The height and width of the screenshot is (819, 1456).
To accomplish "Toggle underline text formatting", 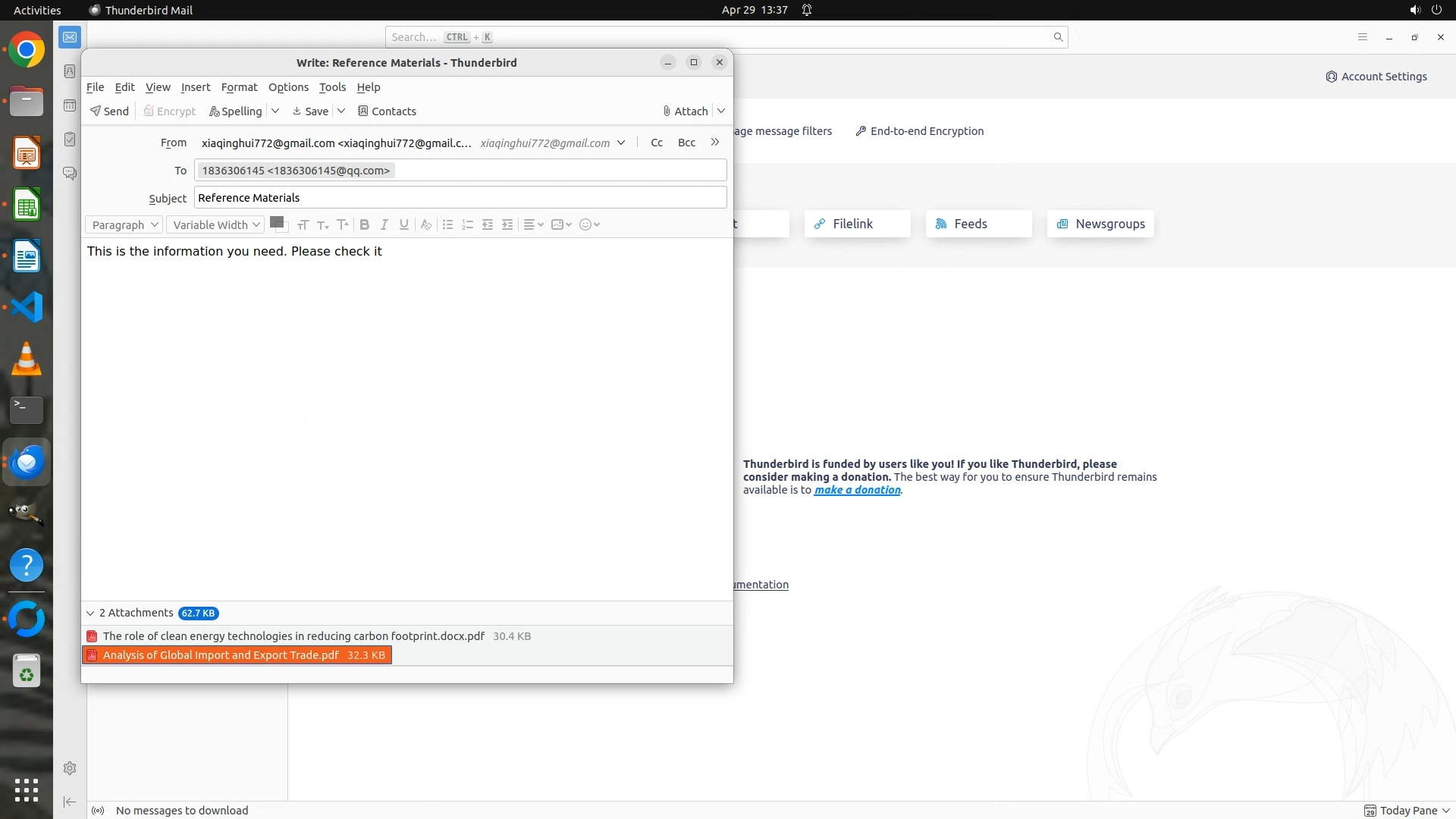I will [404, 224].
